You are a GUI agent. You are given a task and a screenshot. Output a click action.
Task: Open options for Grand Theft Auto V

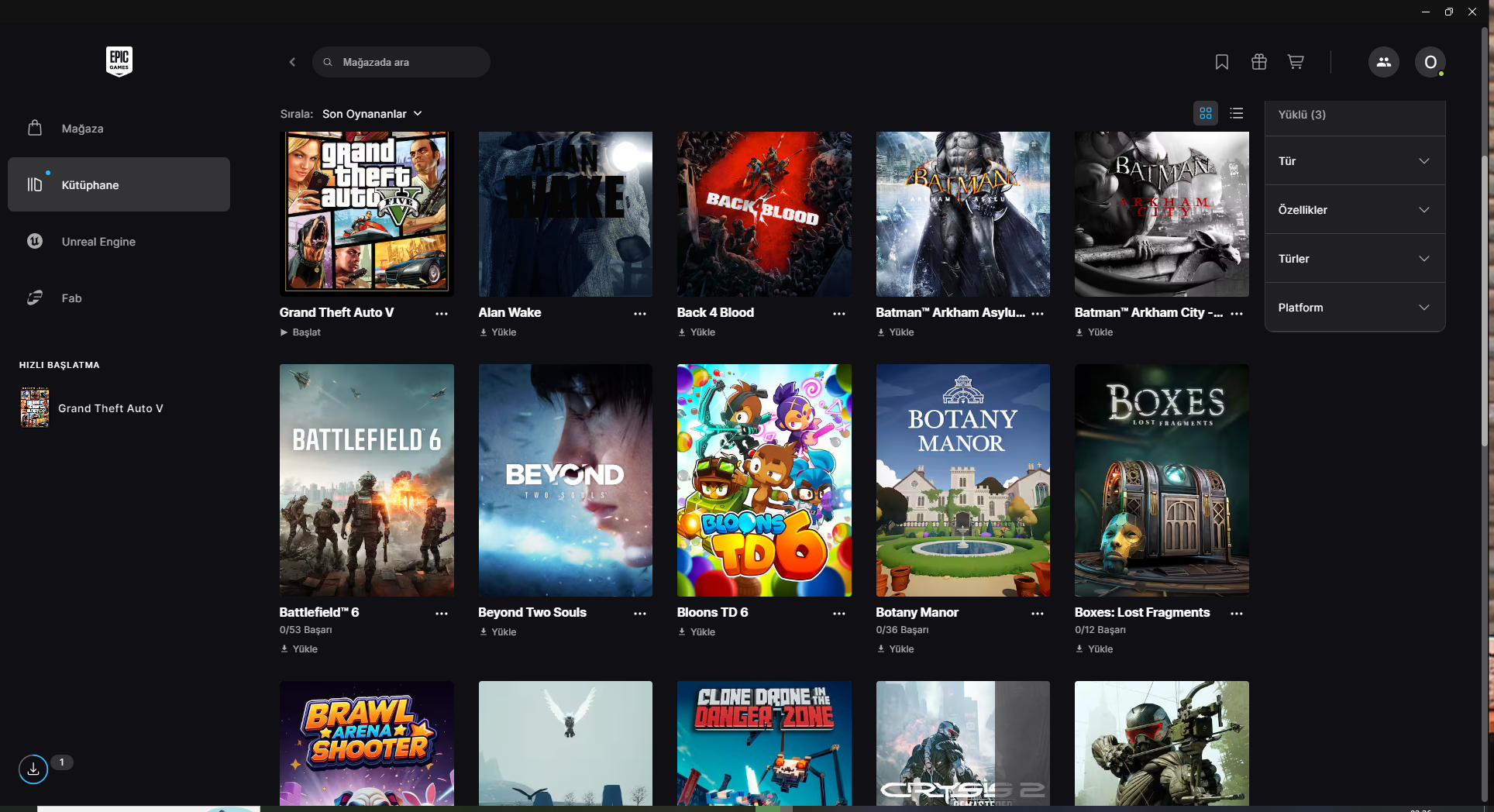(442, 313)
